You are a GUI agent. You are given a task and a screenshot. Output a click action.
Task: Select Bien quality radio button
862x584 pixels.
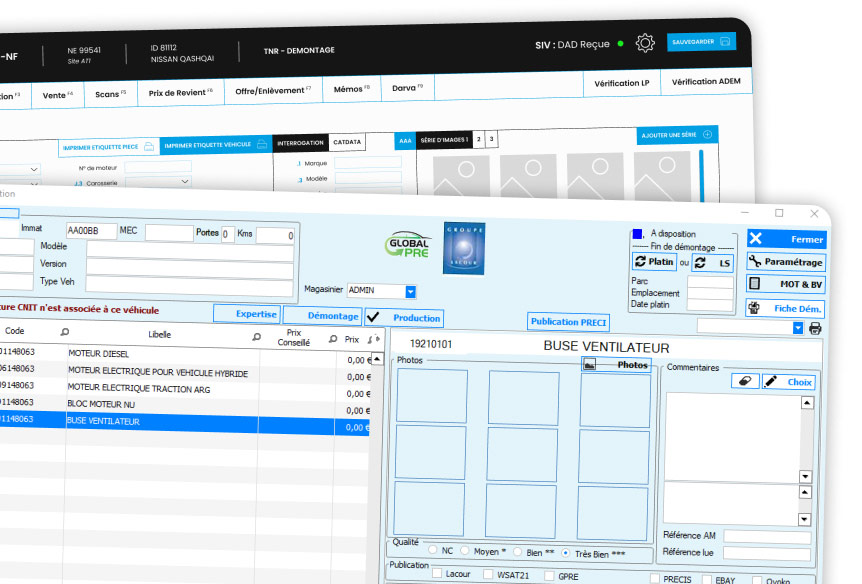[517, 552]
